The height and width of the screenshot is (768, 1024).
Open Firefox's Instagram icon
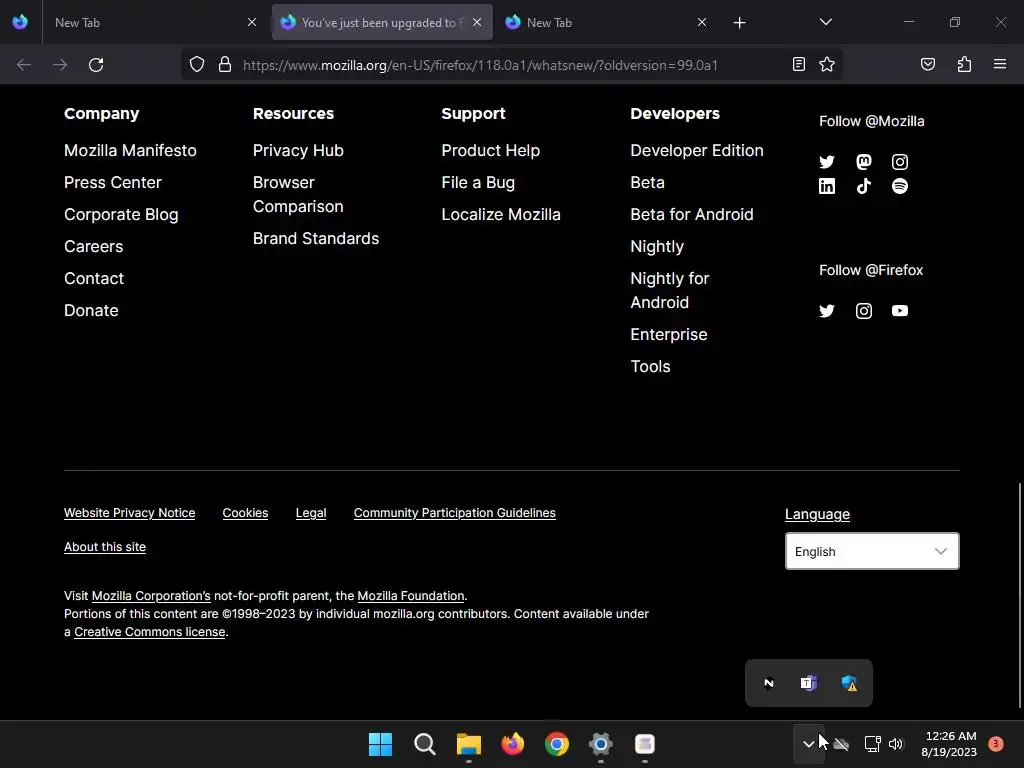point(863,311)
